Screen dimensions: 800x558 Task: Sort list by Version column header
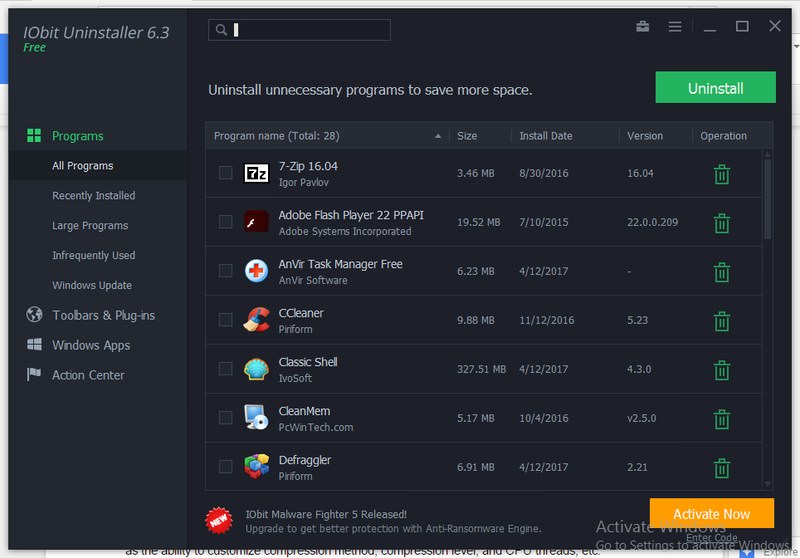[x=645, y=136]
